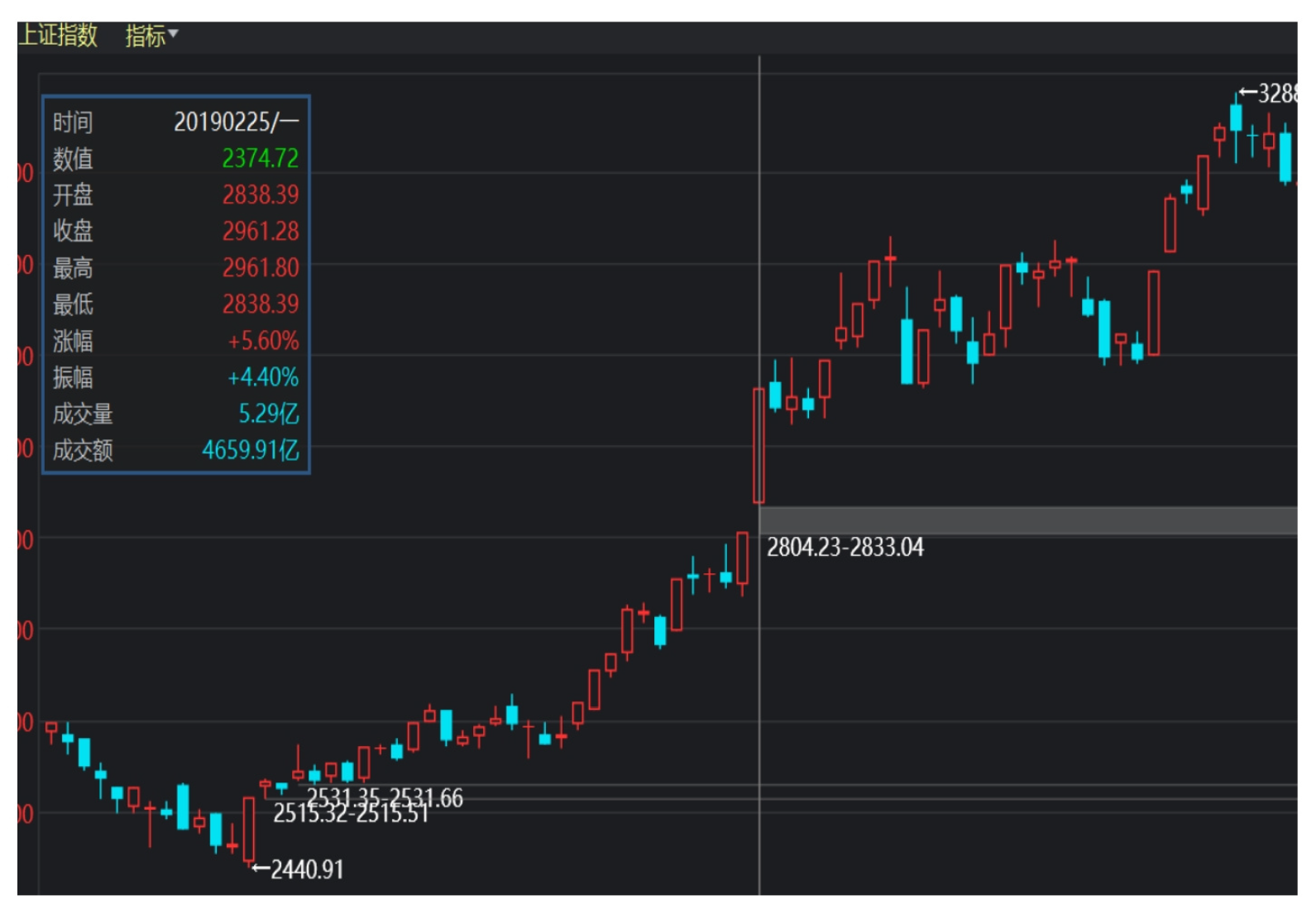Select the 开盘 value 2838.39
The width and height of the screenshot is (1316, 919).
pyautogui.click(x=260, y=195)
